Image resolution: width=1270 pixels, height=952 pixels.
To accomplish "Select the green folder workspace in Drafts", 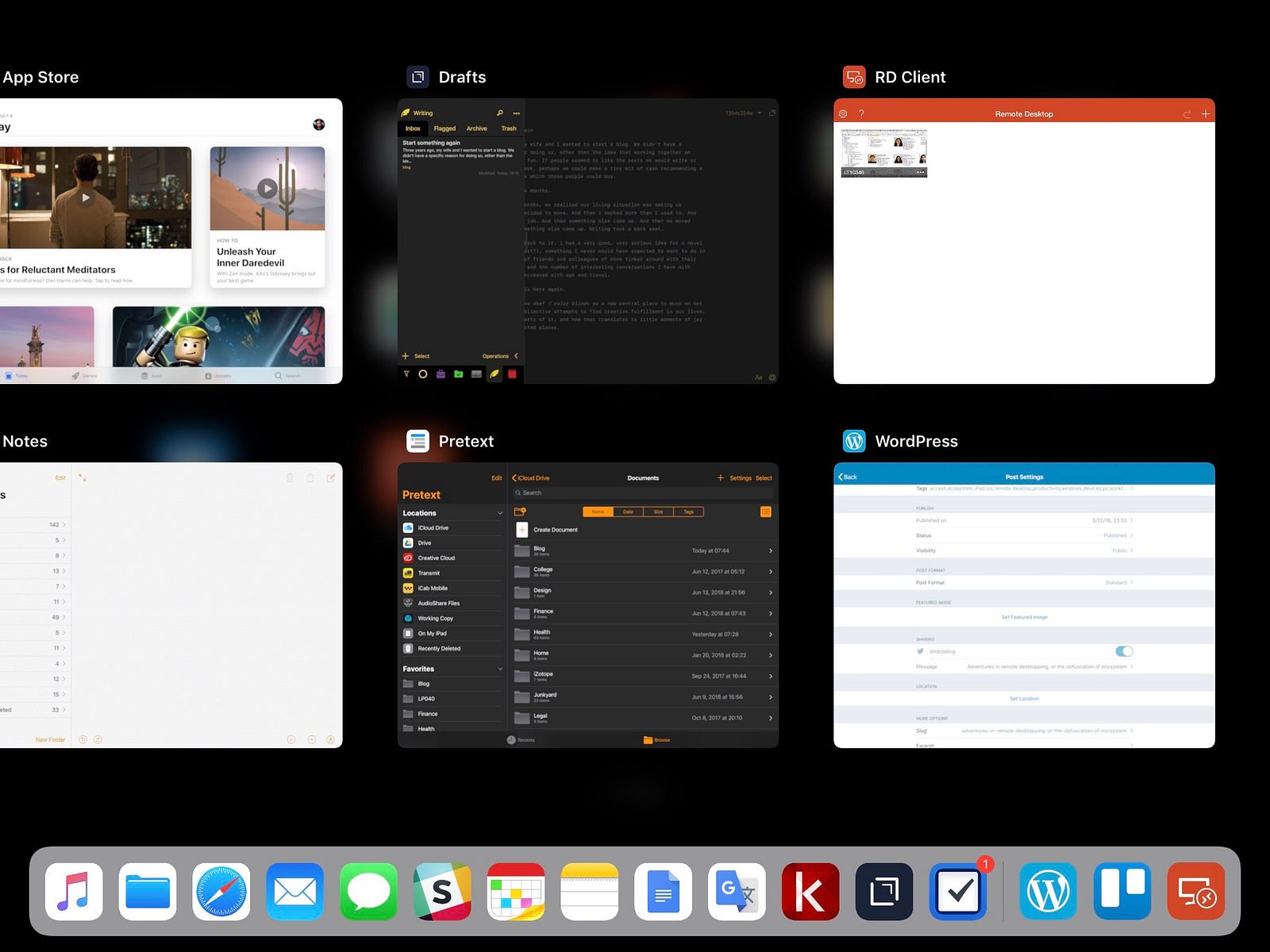I will click(x=459, y=374).
